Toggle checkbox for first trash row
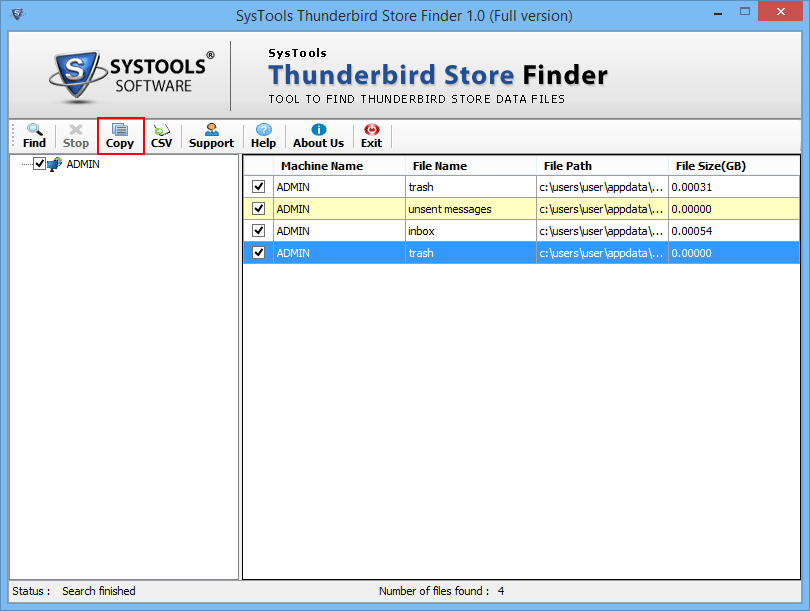810x611 pixels. (x=258, y=186)
